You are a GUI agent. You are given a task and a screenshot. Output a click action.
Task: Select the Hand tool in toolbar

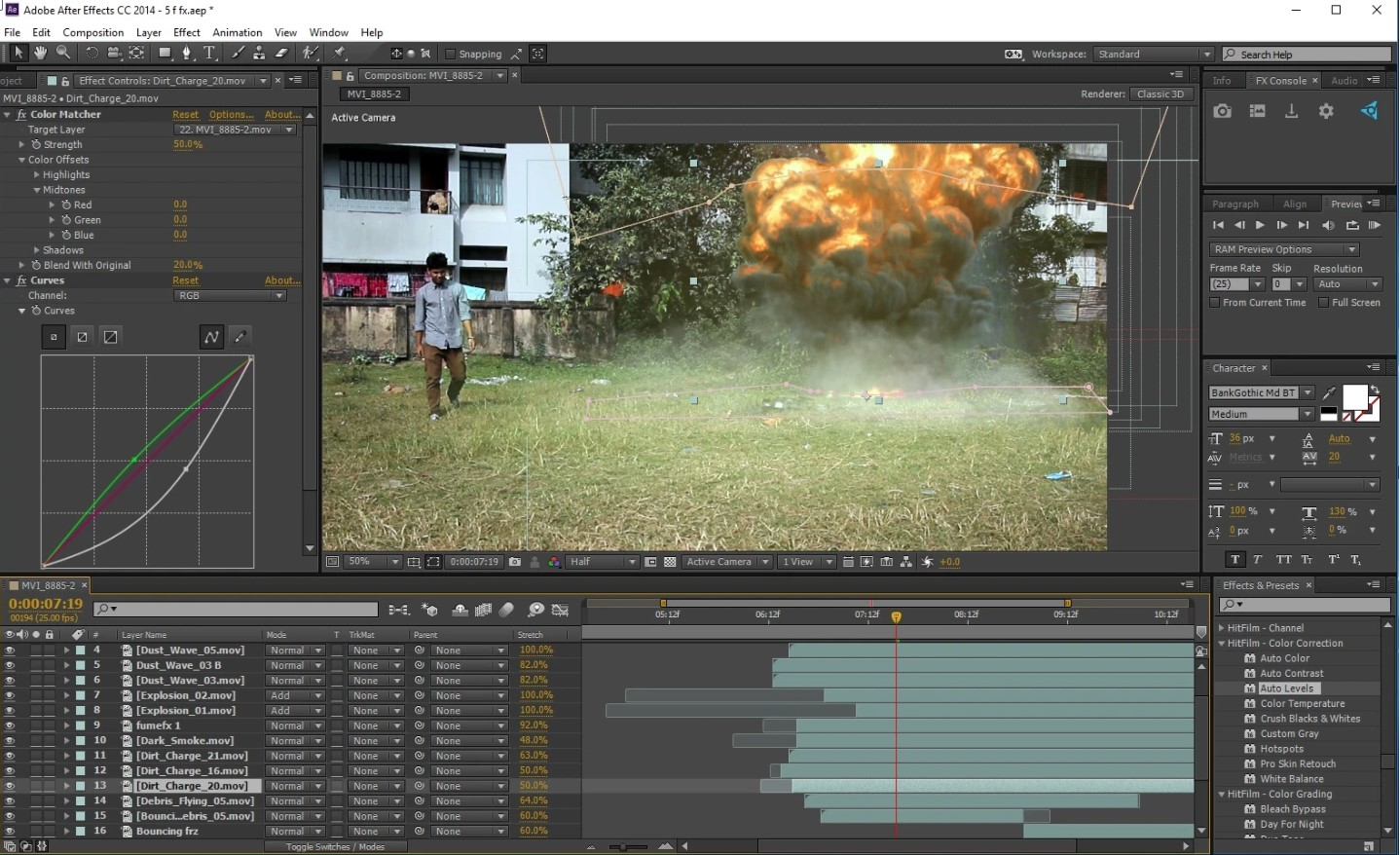pyautogui.click(x=40, y=53)
